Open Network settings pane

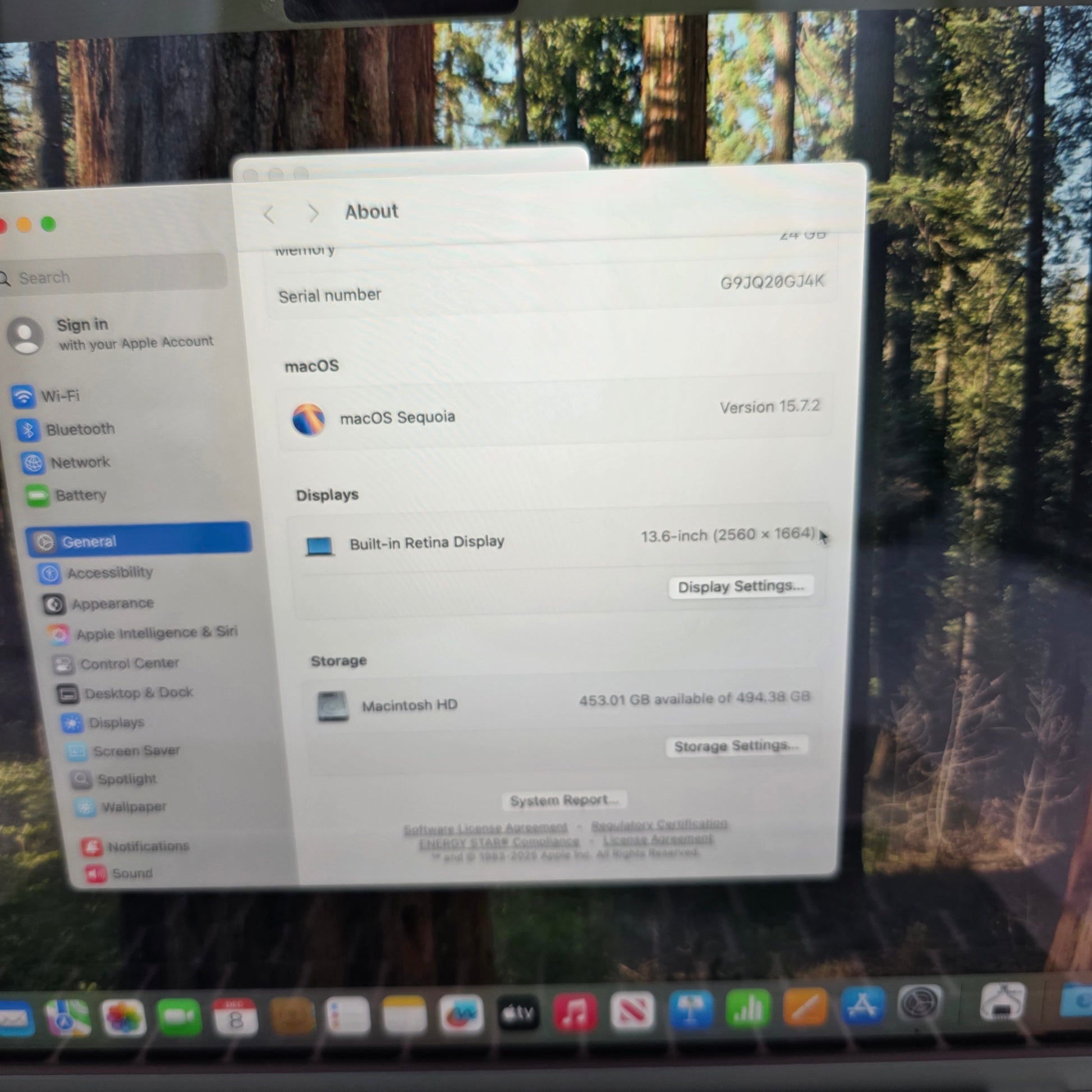(x=80, y=462)
